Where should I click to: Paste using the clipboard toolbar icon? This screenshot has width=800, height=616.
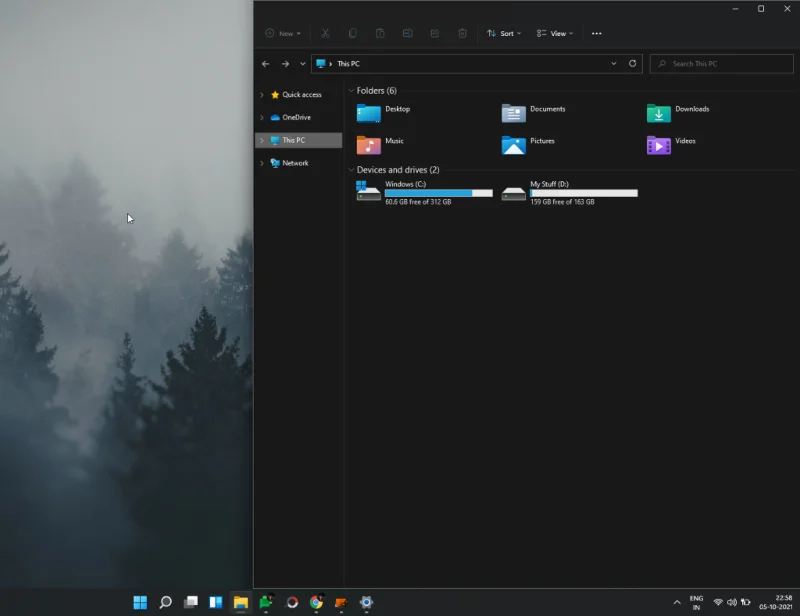point(381,33)
